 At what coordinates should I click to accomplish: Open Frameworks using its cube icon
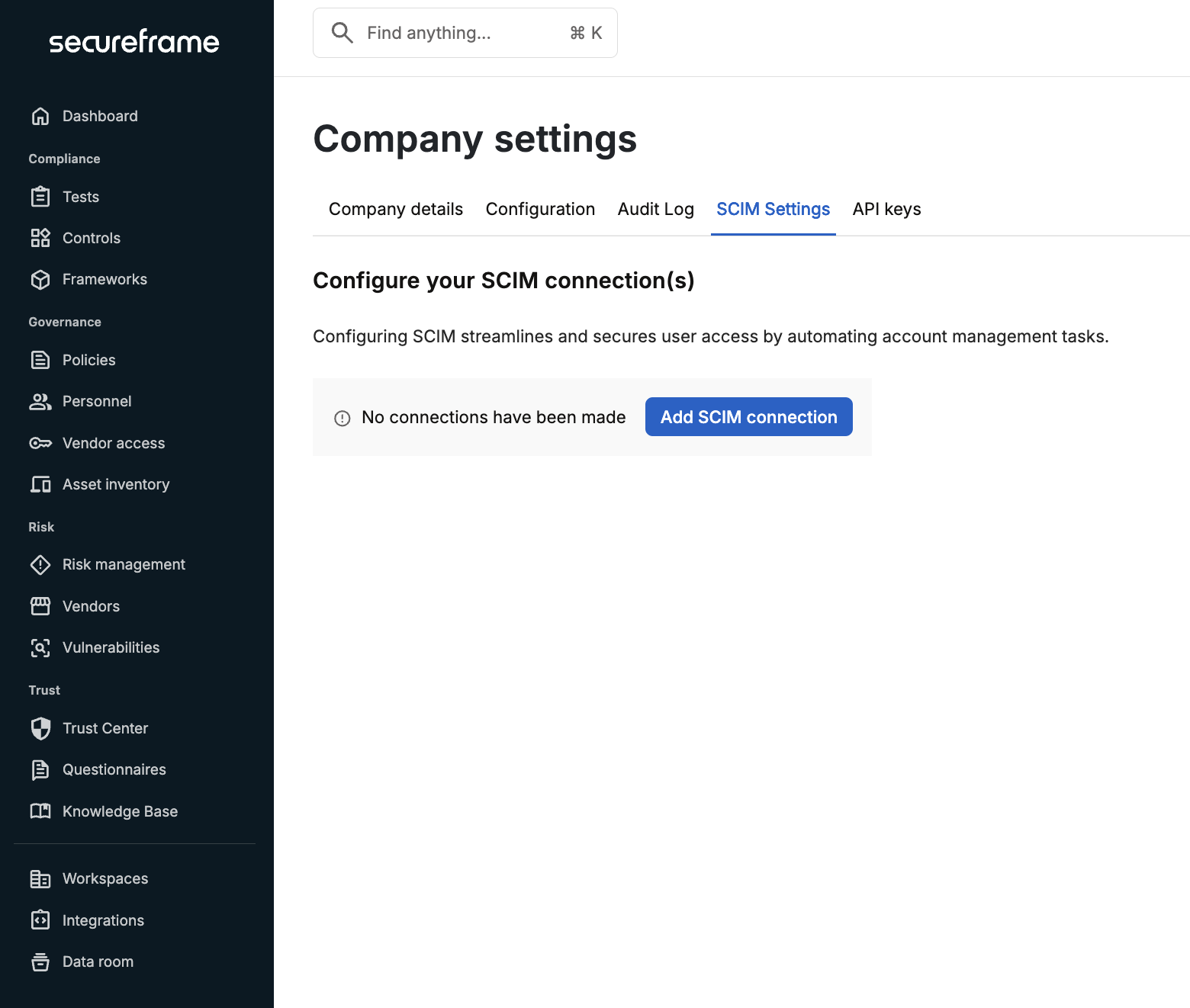40,279
